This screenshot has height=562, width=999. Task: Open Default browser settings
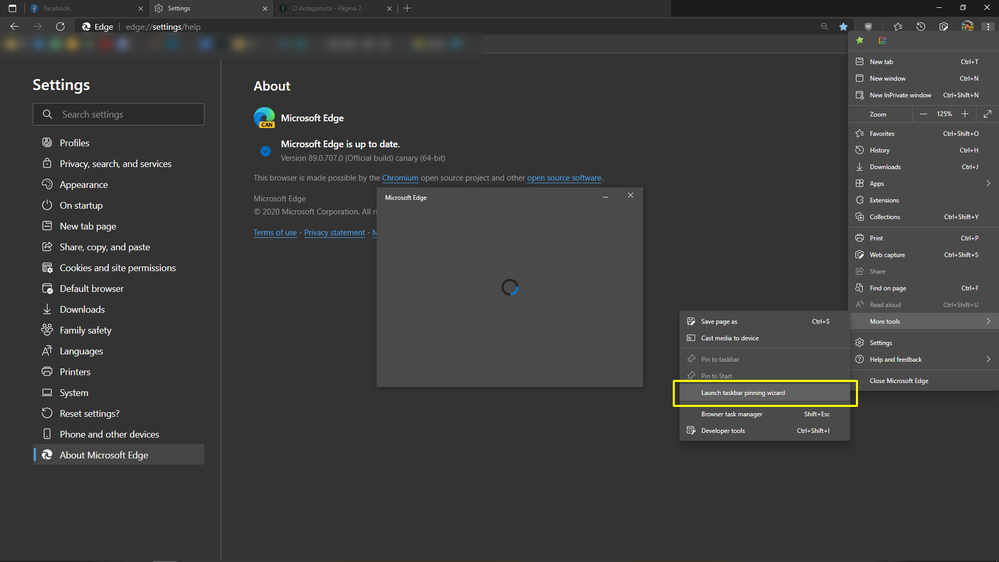119,289
